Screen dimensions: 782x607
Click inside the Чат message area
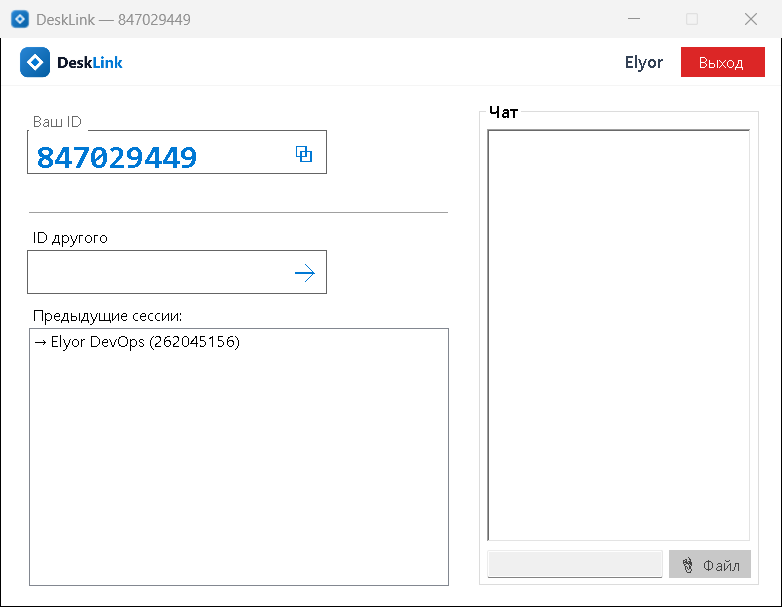coord(618,335)
